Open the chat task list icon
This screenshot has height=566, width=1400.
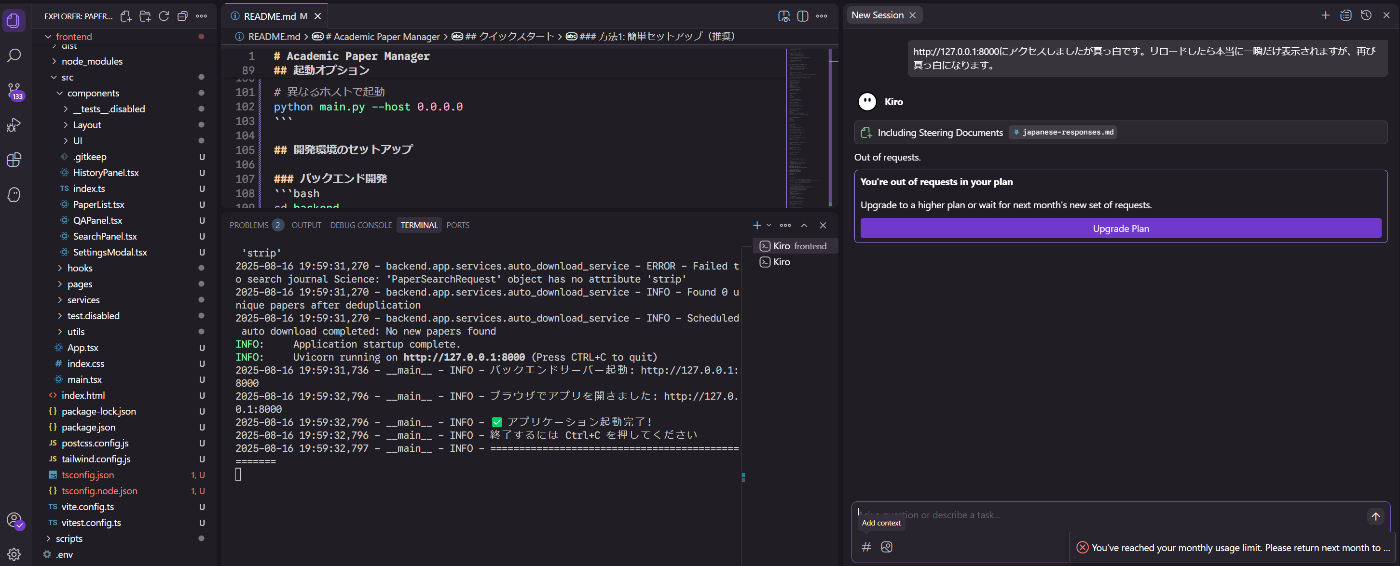[1346, 15]
